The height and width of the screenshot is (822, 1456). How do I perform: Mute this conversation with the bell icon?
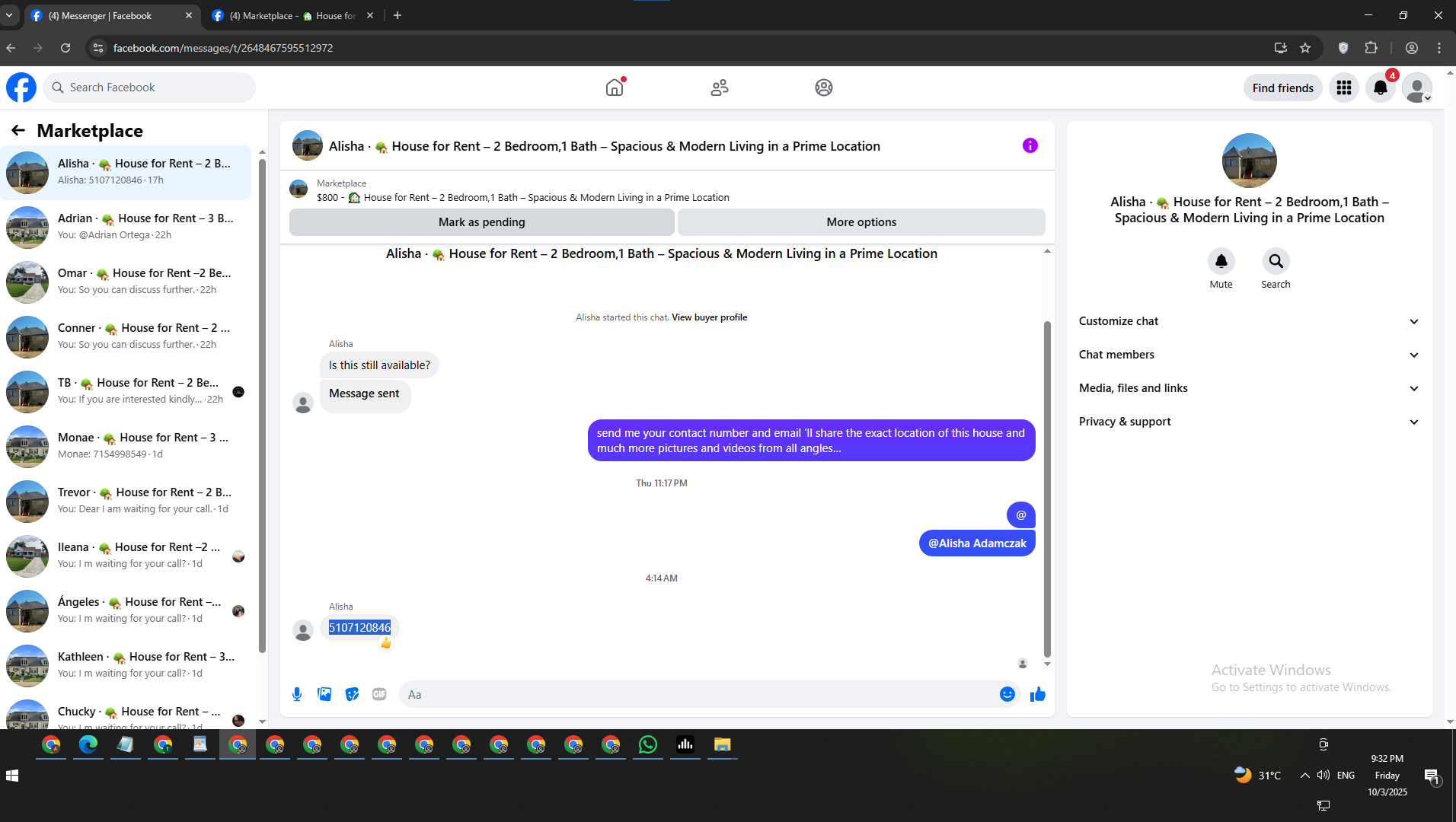point(1221,261)
